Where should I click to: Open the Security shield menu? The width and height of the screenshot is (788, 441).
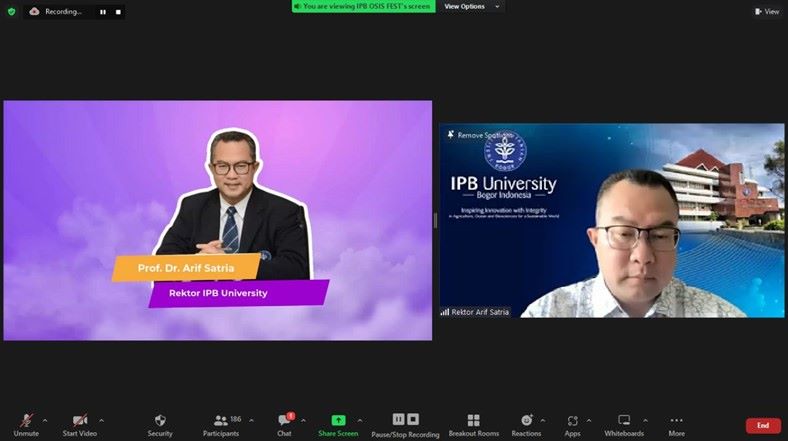(160, 424)
